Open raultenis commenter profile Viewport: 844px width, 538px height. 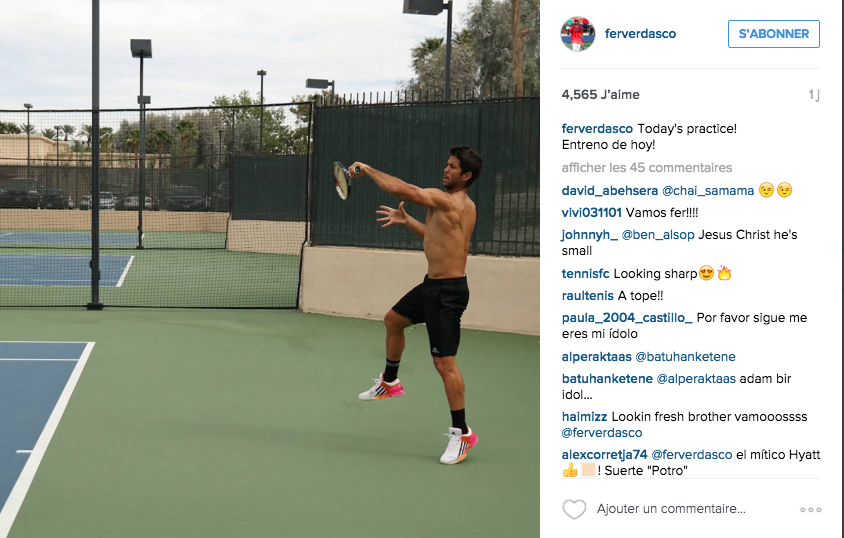coord(587,296)
